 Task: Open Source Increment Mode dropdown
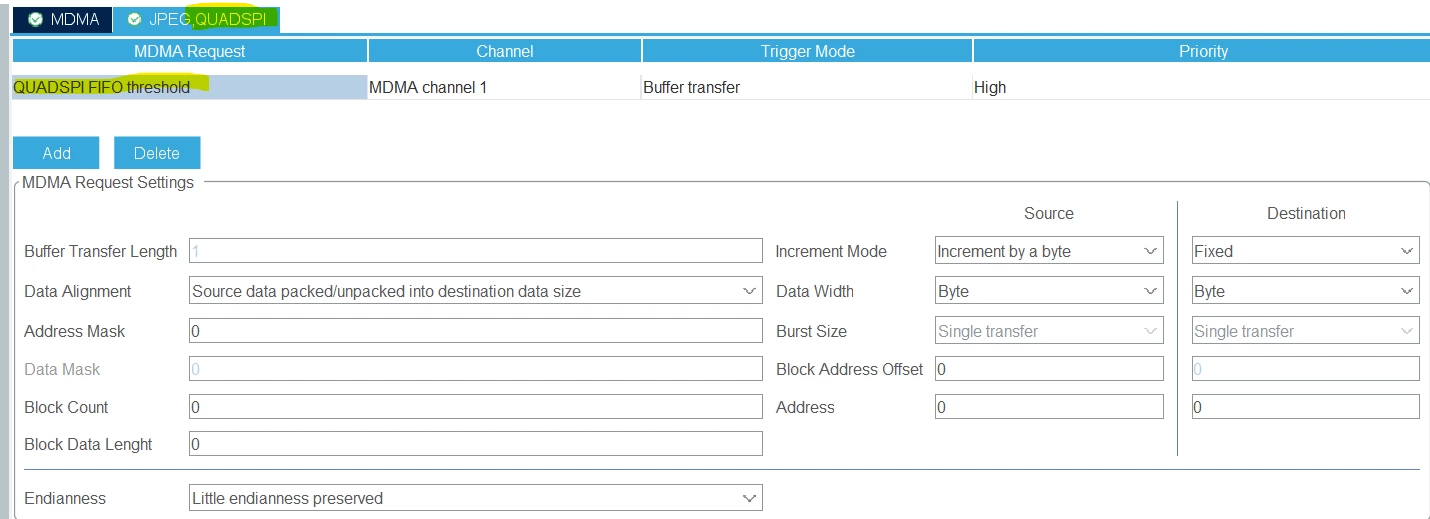[1050, 251]
